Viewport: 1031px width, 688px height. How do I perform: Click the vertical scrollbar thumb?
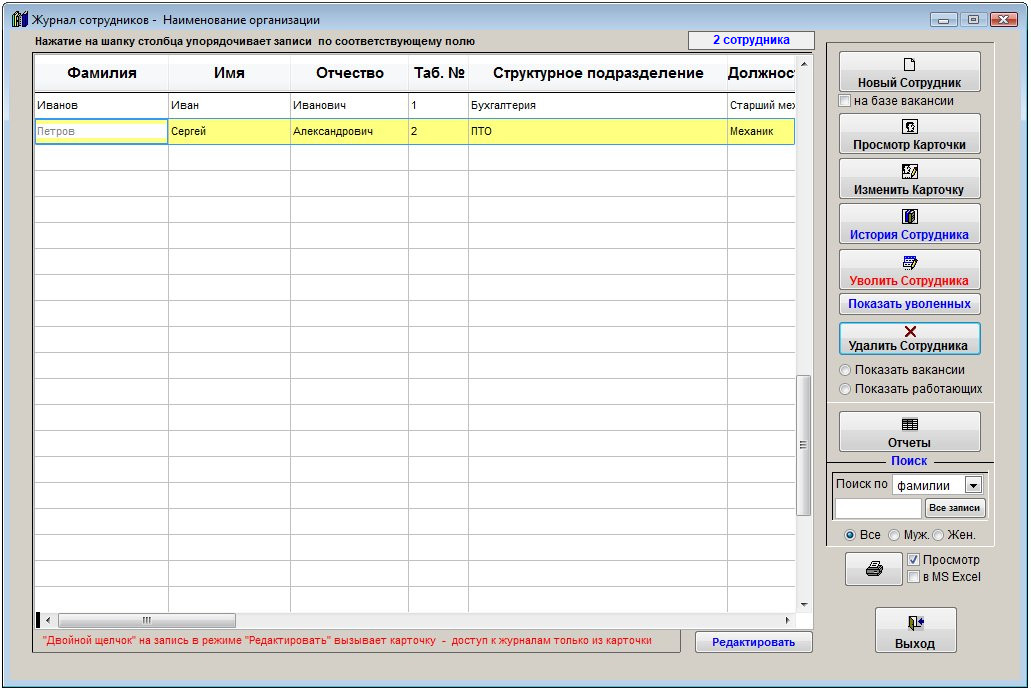coord(803,445)
